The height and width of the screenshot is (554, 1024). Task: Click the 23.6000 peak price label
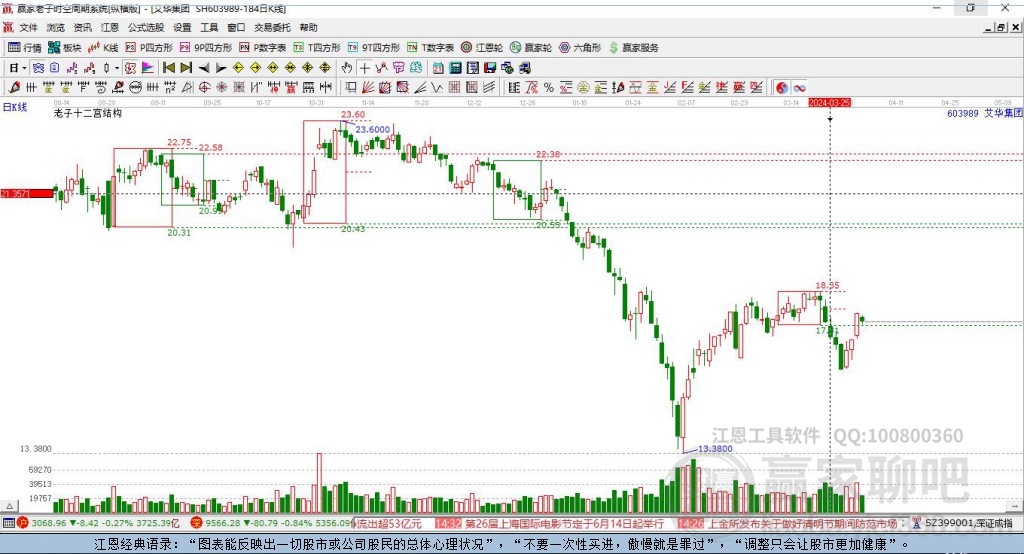(372, 130)
